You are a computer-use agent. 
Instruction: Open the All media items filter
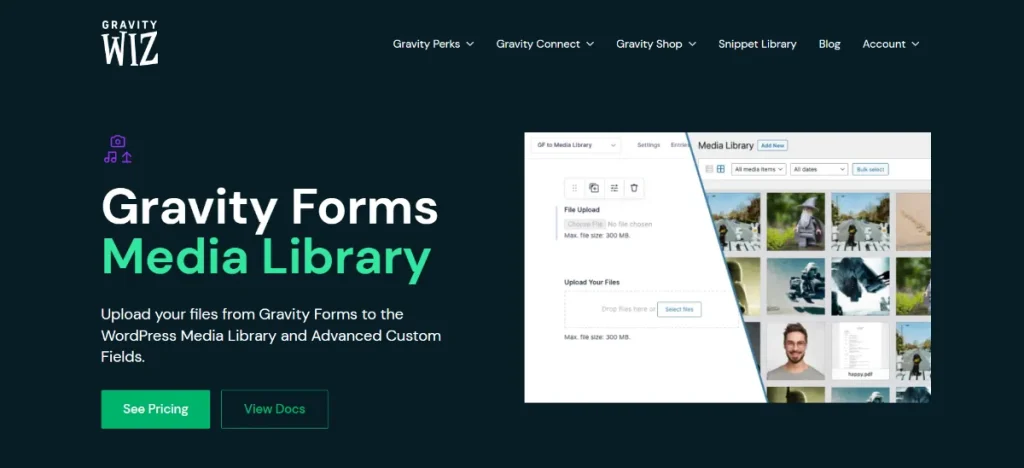tap(758, 169)
